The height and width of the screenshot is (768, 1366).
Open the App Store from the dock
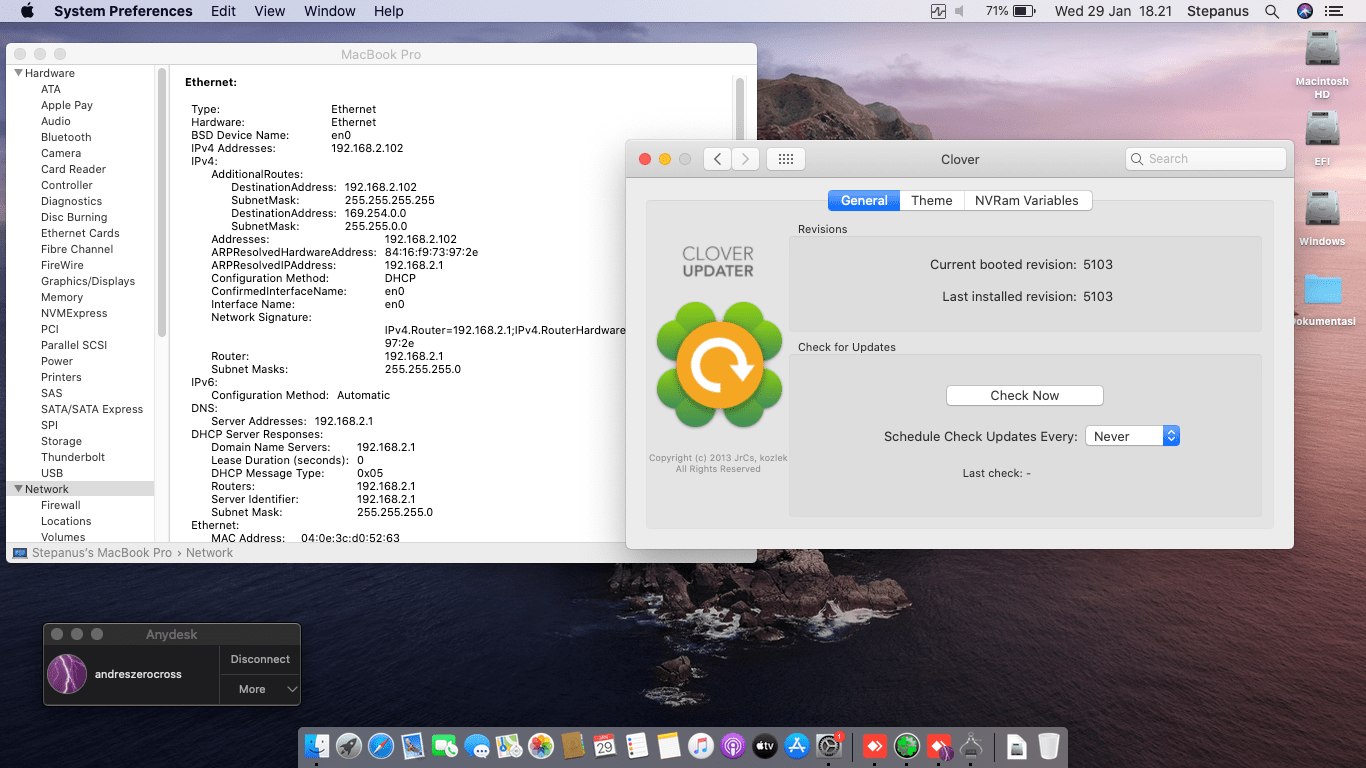[x=796, y=746]
